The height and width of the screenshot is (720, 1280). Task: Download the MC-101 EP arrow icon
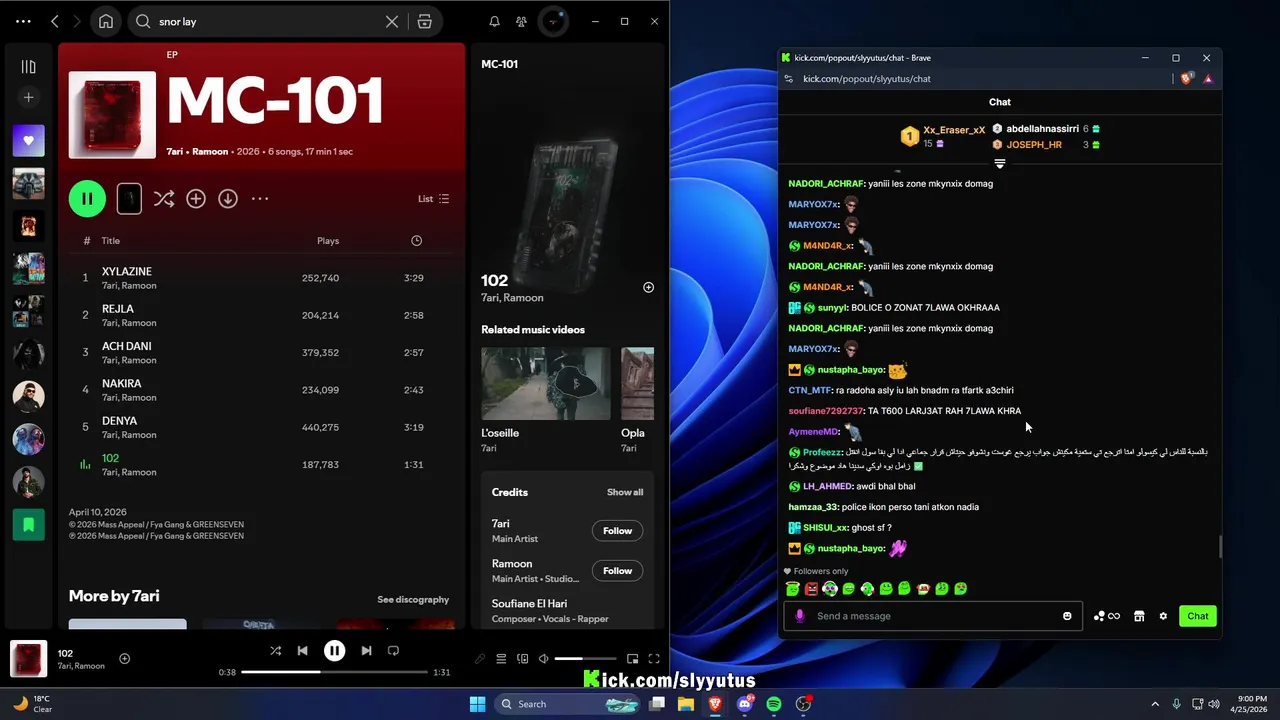[228, 199]
